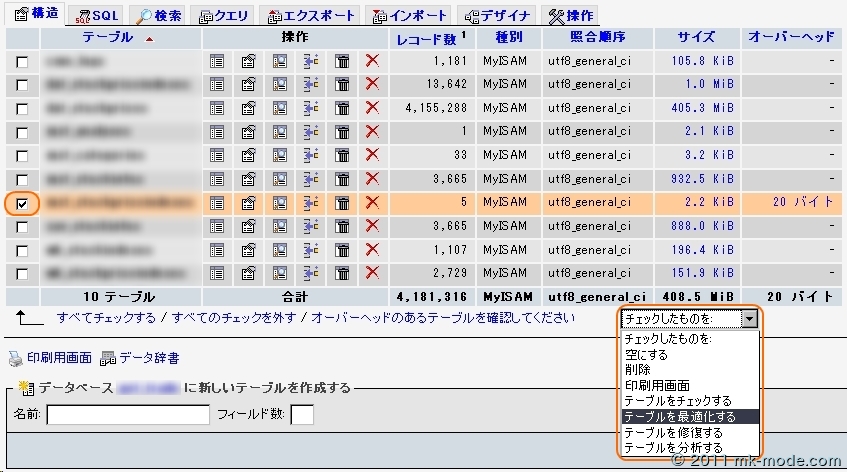Click the red X drop icon in the 5-record row
Viewport: 847px width, 472px height.
372,202
